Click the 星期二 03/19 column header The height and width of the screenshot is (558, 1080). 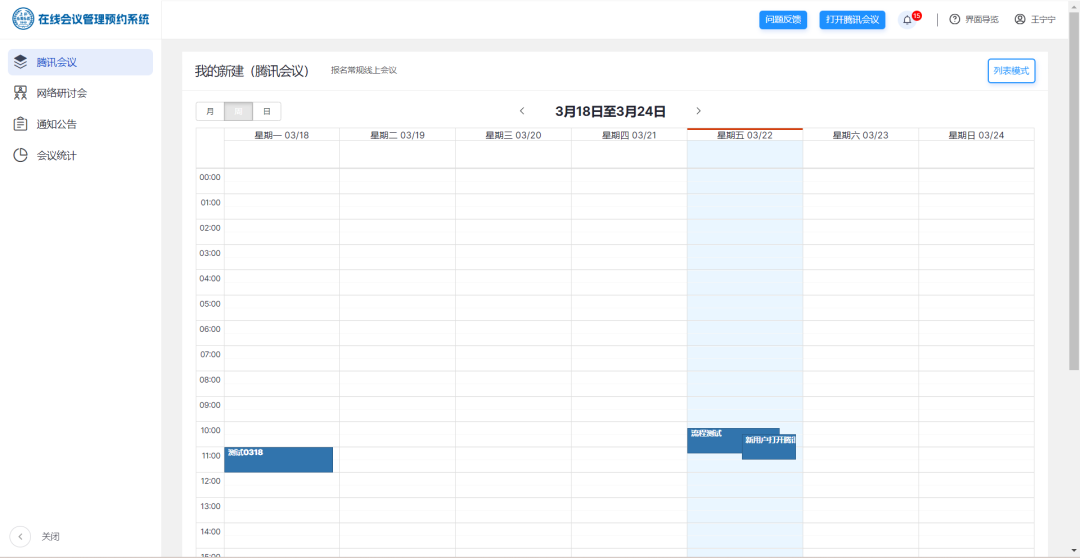397,135
